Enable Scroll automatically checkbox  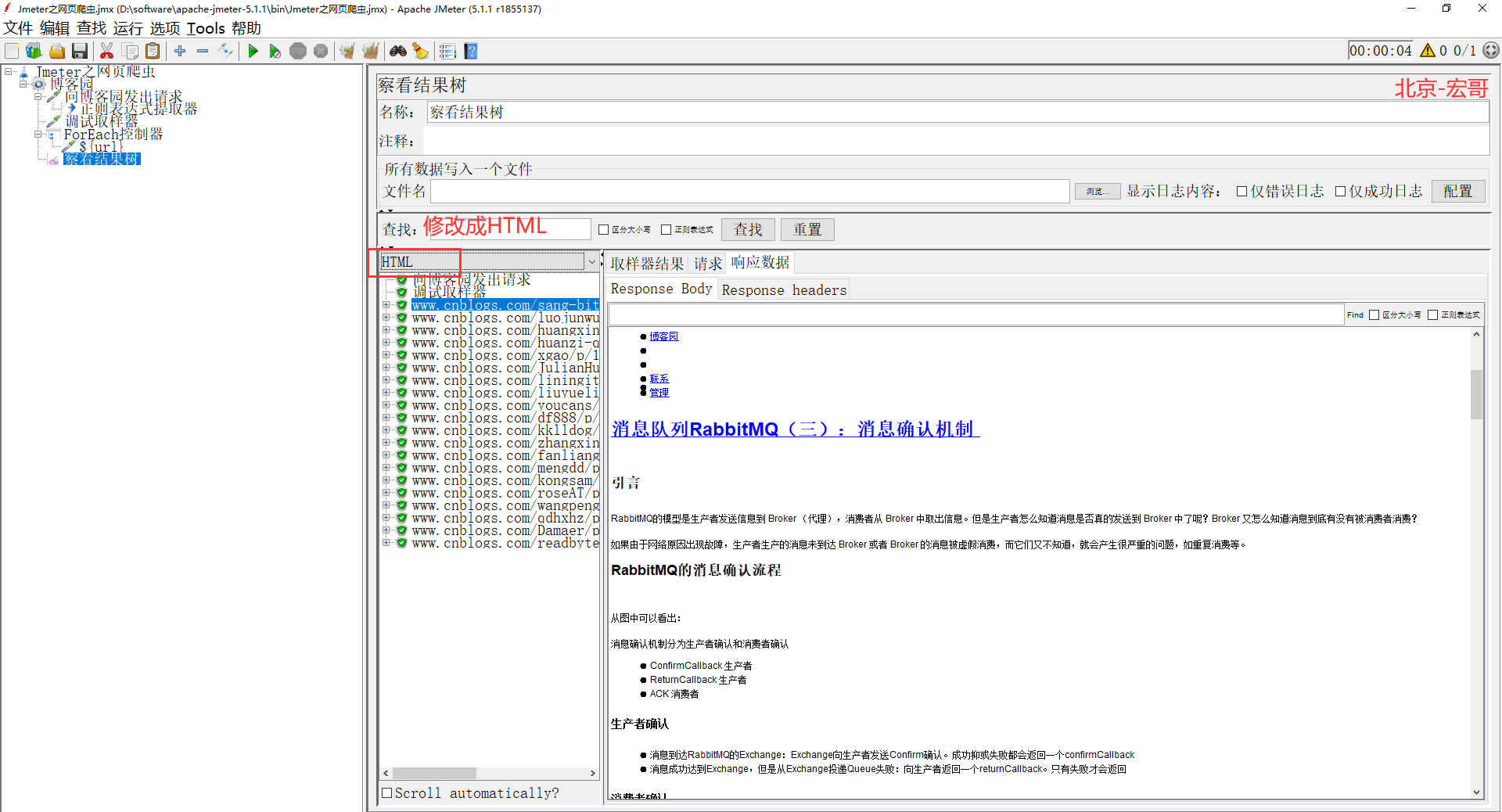(386, 793)
